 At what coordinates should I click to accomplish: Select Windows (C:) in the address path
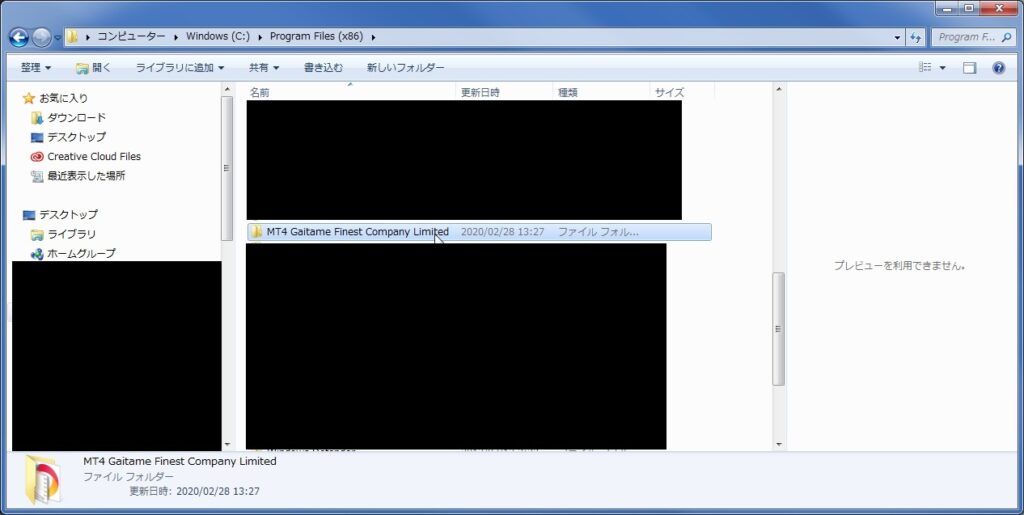point(217,37)
